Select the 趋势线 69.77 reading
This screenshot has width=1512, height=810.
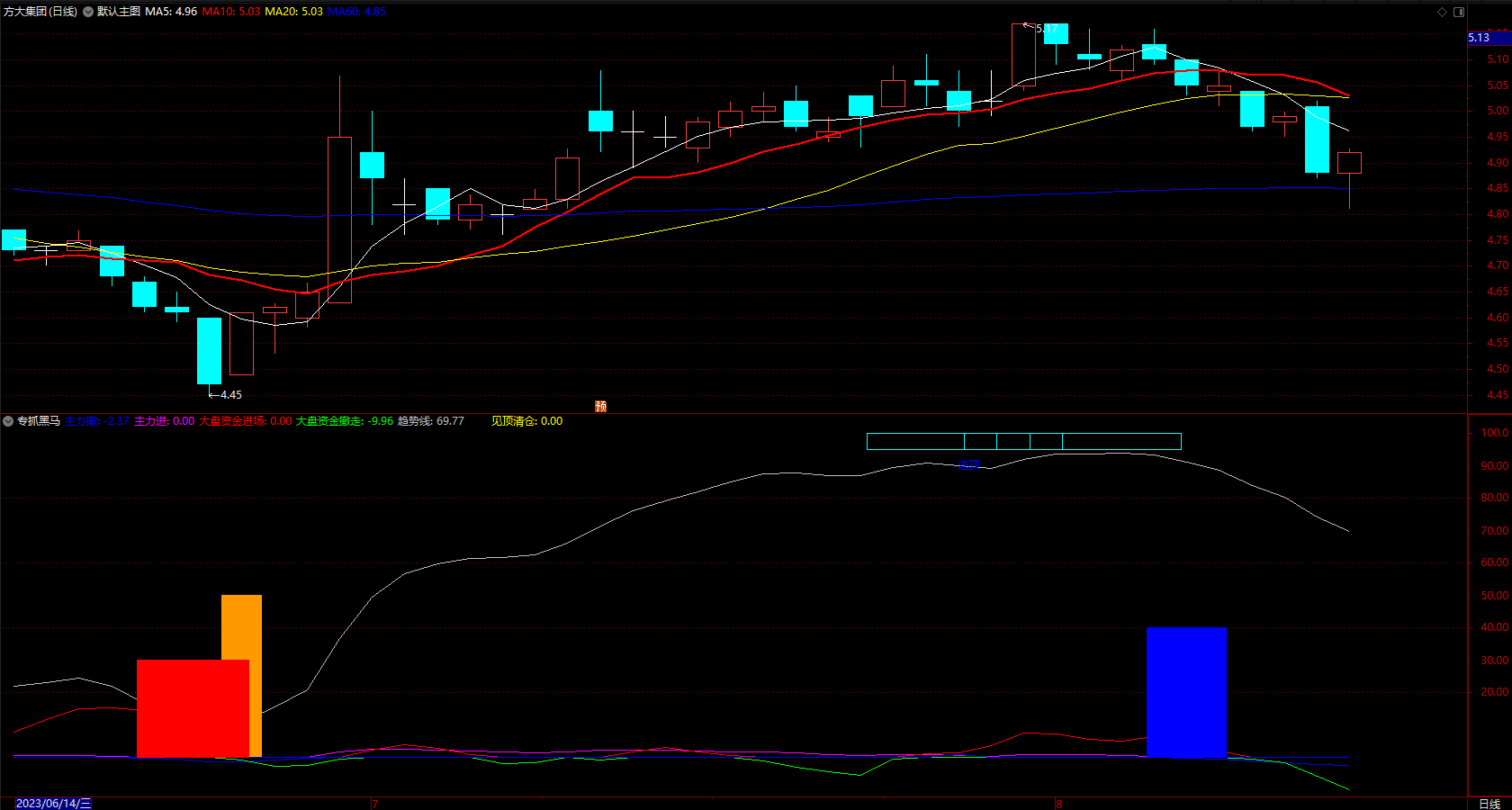tap(431, 421)
